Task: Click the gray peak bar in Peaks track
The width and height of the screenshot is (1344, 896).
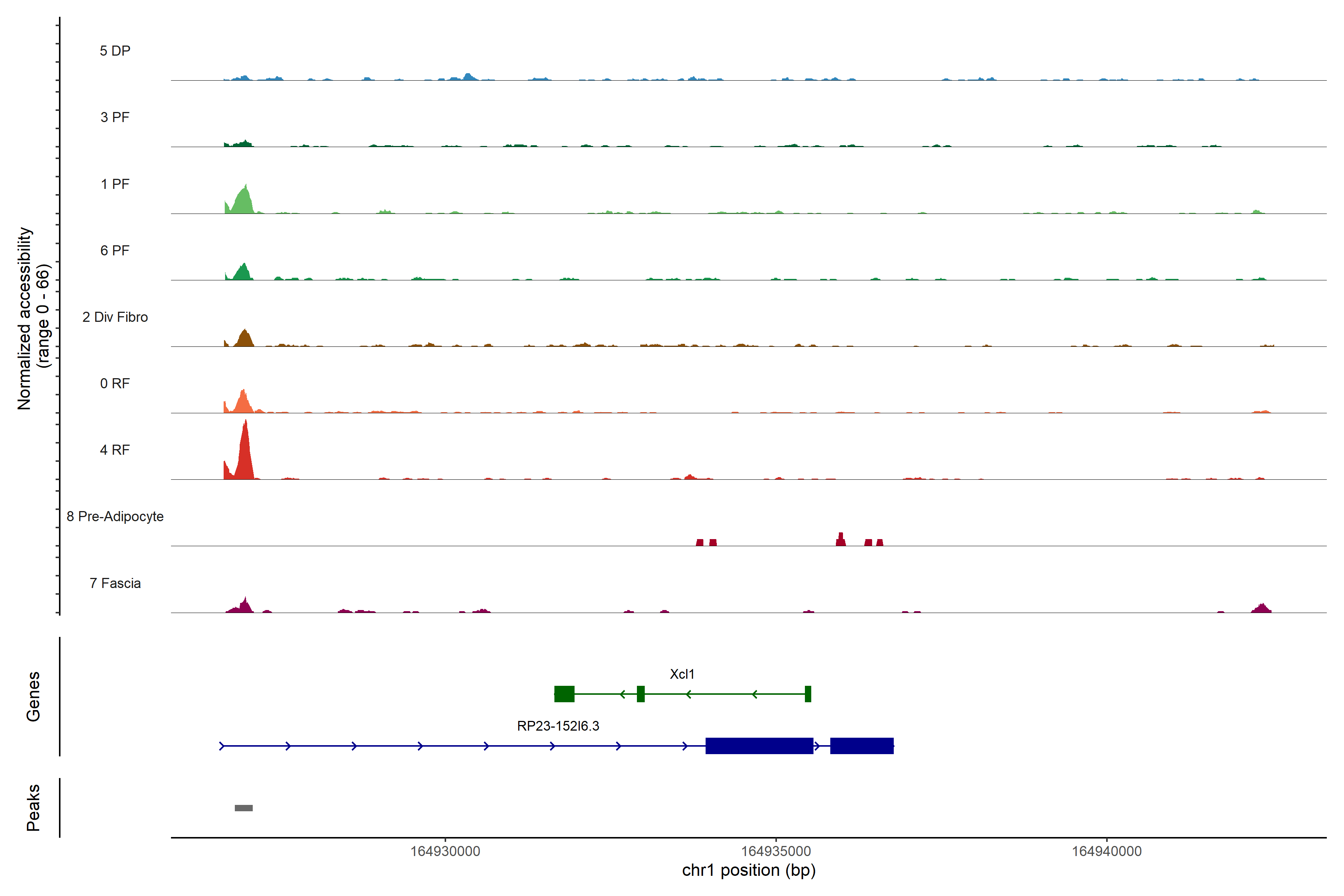Action: 243,808
